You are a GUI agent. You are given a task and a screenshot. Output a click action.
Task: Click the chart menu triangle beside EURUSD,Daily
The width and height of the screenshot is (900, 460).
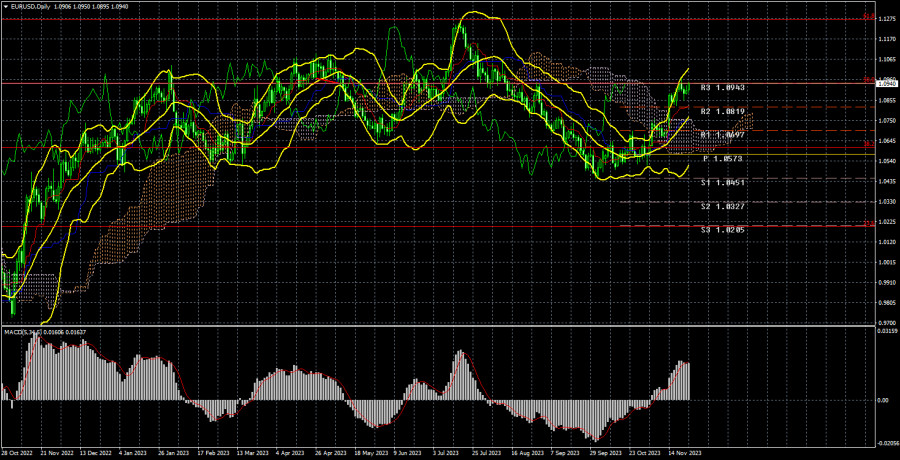coord(5,6)
